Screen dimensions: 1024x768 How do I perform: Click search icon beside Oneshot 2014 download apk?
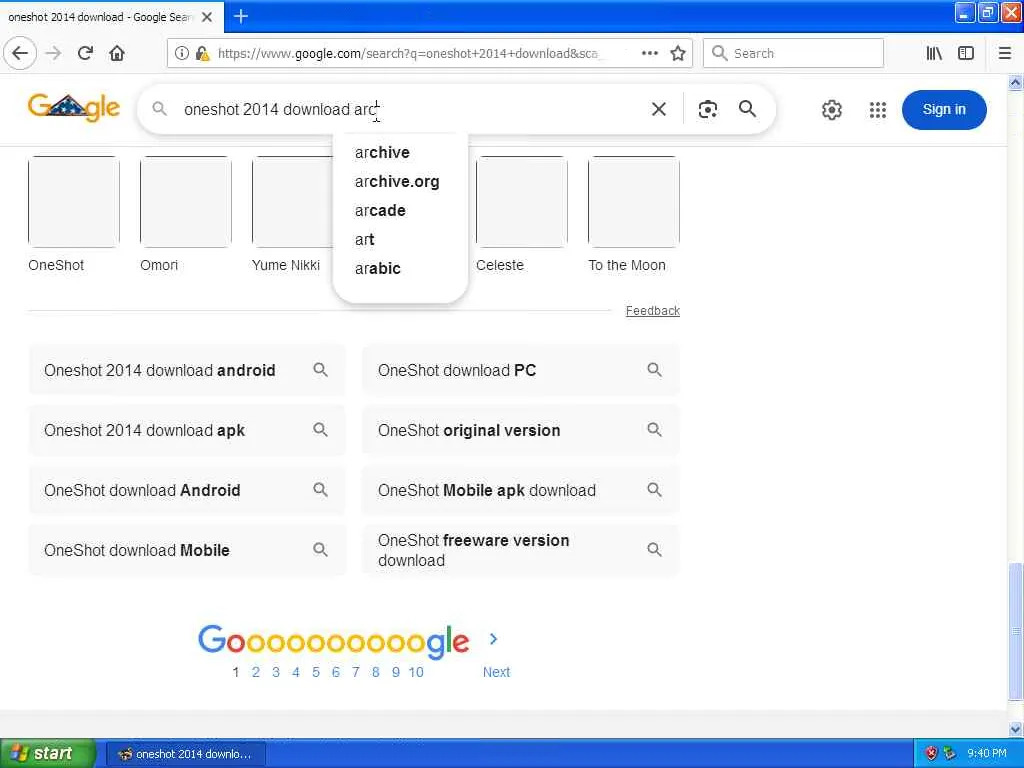pos(320,430)
